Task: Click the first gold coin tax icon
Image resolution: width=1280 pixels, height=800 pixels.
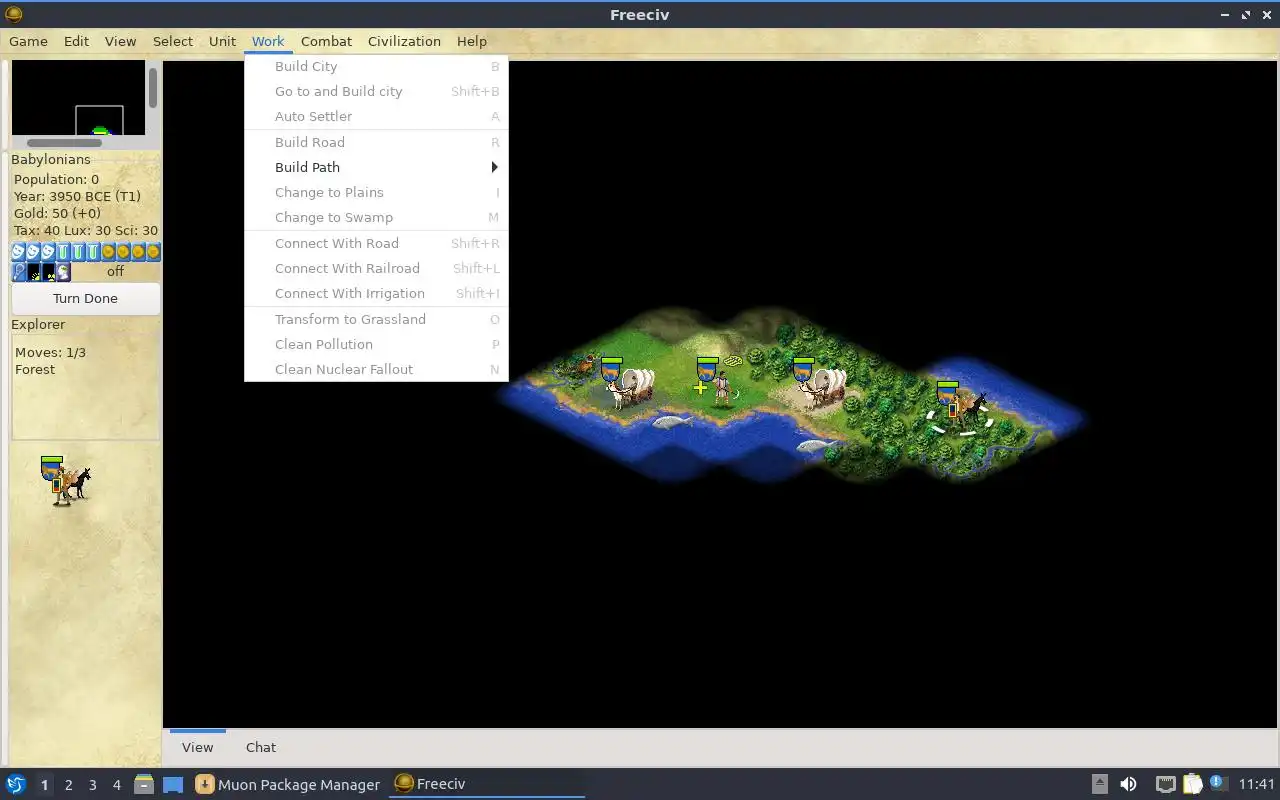Action: pos(108,252)
